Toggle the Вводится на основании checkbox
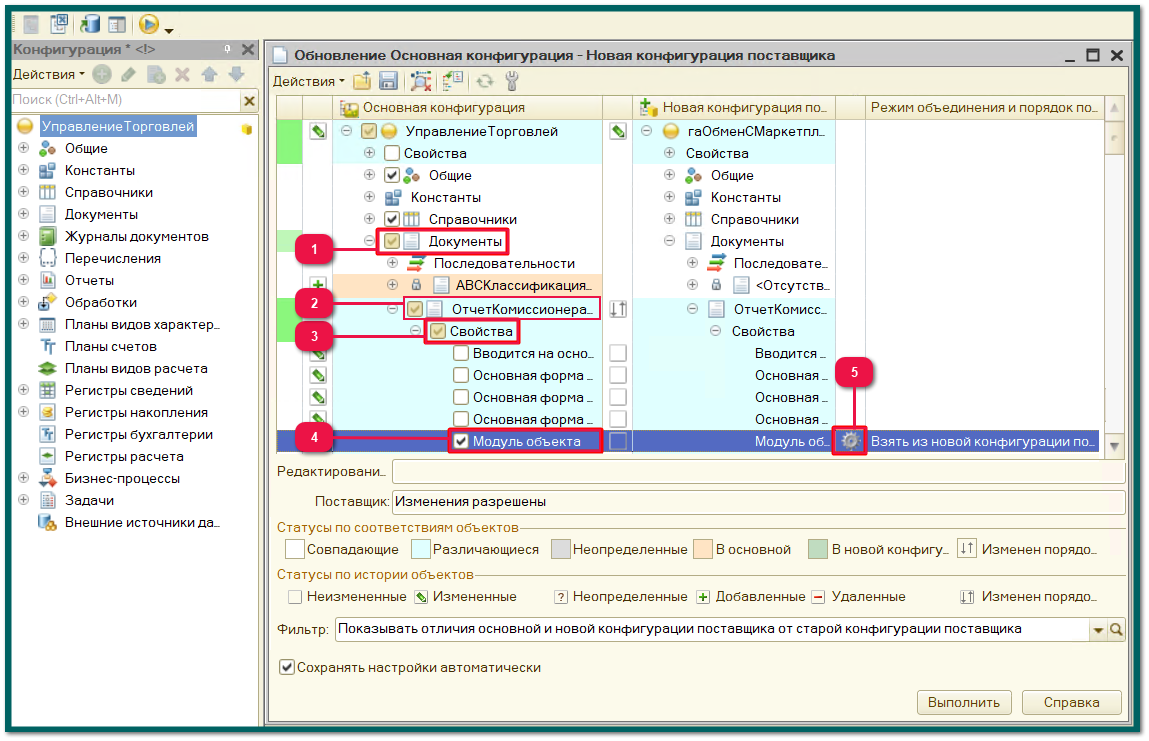This screenshot has width=1149, height=741. [x=461, y=353]
